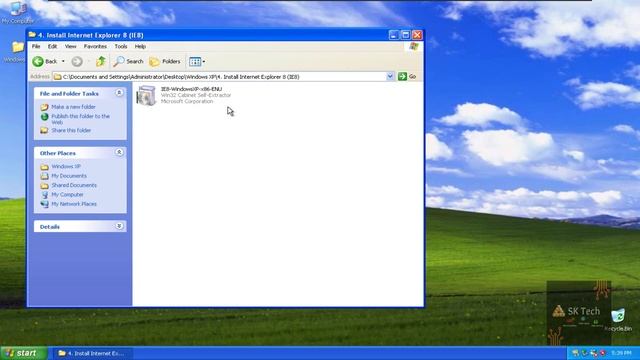Open Windows XP folder in Other Places

point(66,167)
